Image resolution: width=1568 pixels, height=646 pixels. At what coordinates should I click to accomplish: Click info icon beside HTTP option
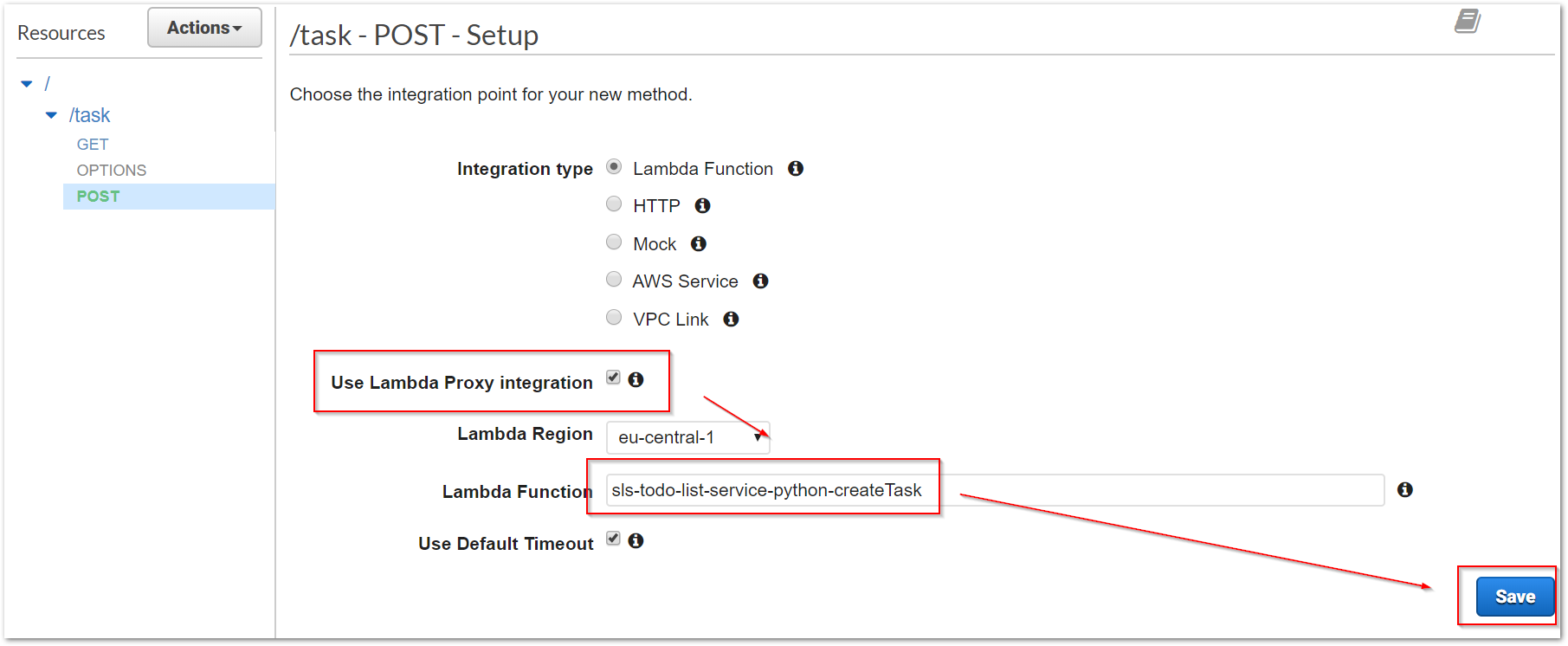[x=702, y=205]
